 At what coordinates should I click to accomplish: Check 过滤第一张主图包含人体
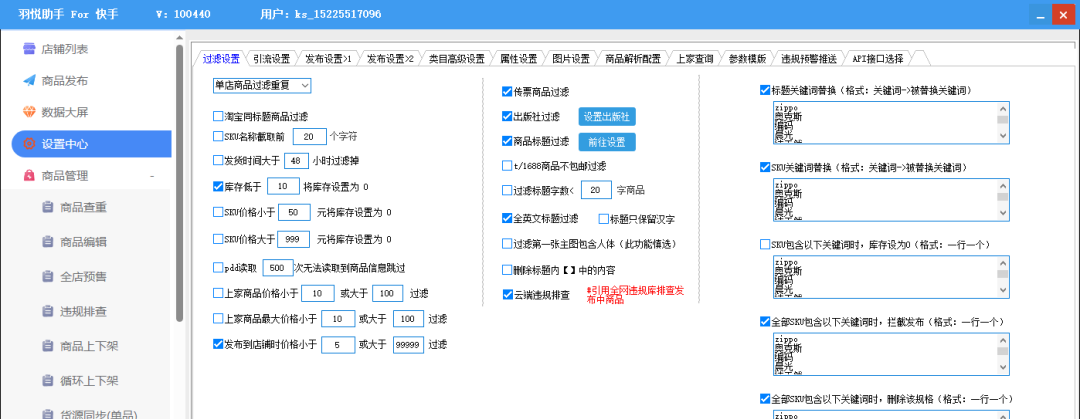tap(507, 243)
